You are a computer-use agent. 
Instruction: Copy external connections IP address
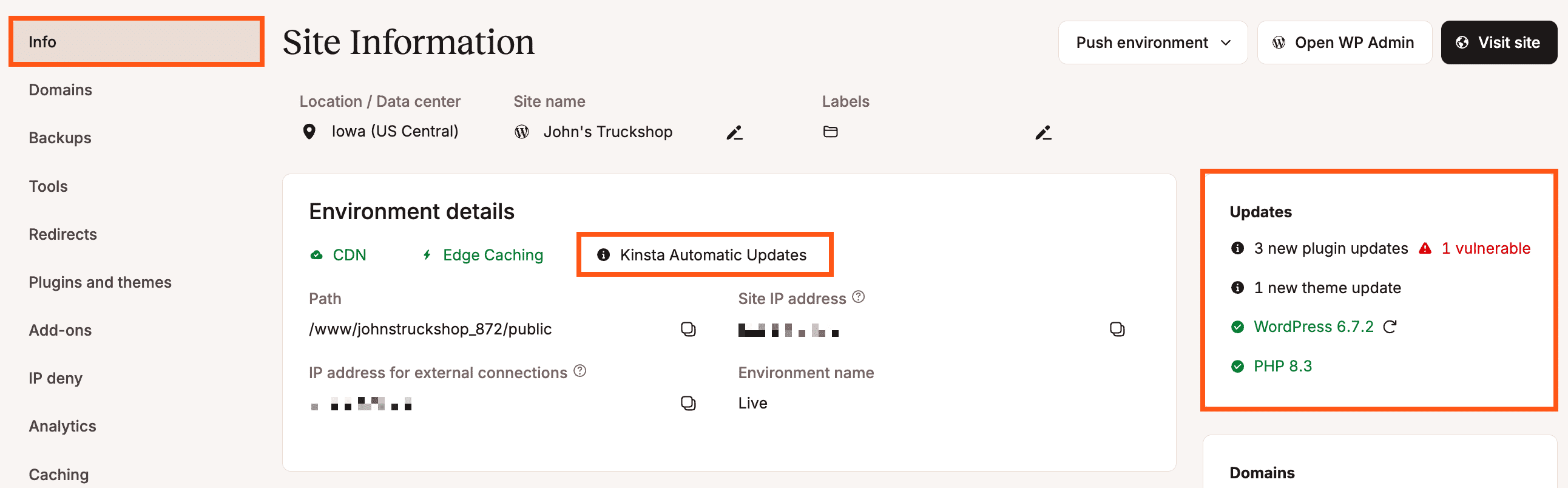688,404
